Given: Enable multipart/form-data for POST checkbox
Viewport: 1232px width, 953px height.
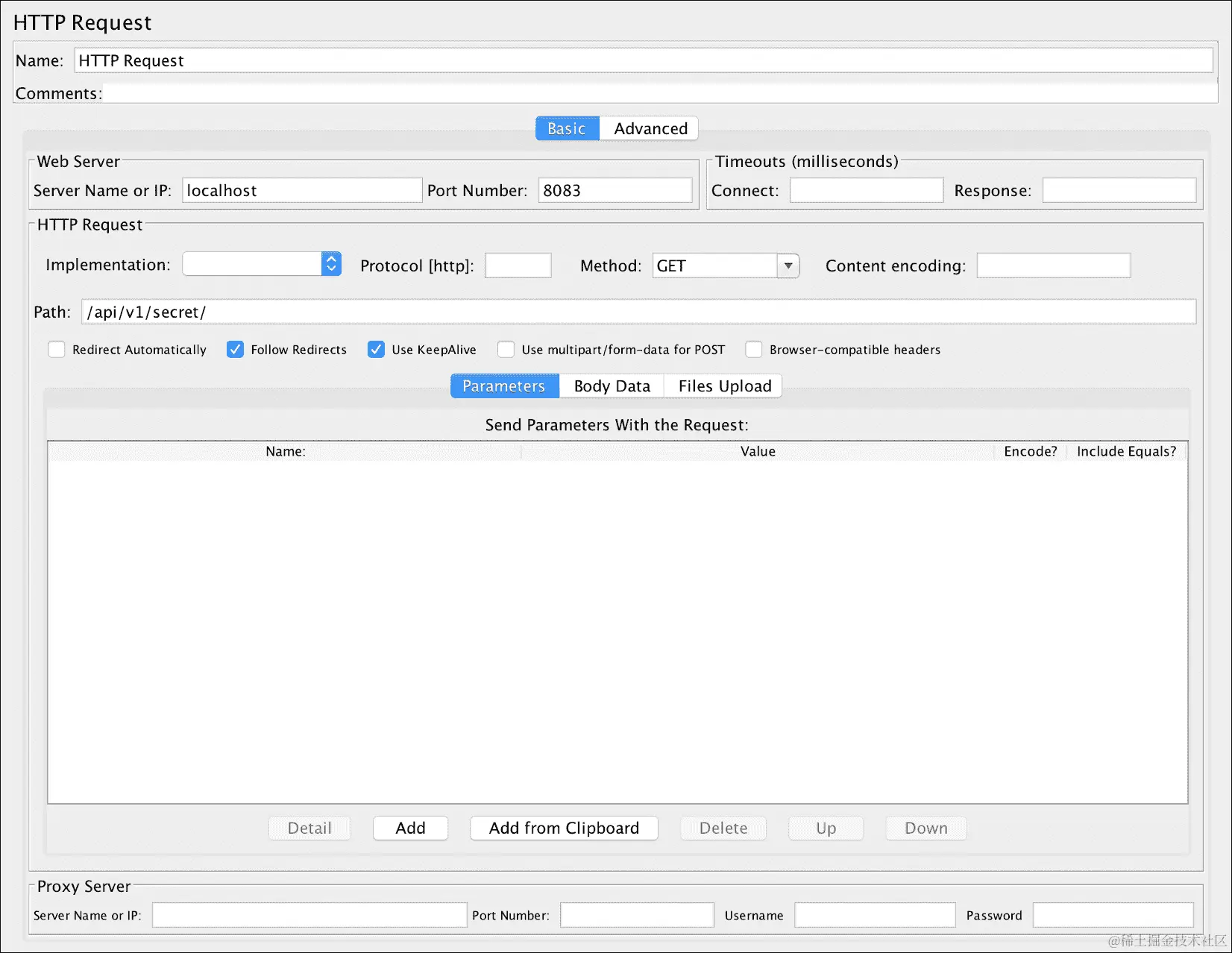Looking at the screenshot, I should pos(506,349).
